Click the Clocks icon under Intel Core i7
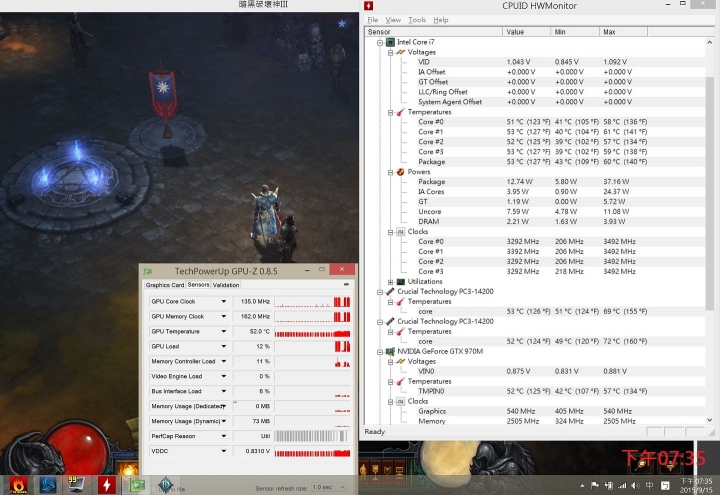The image size is (720, 495). (x=400, y=232)
